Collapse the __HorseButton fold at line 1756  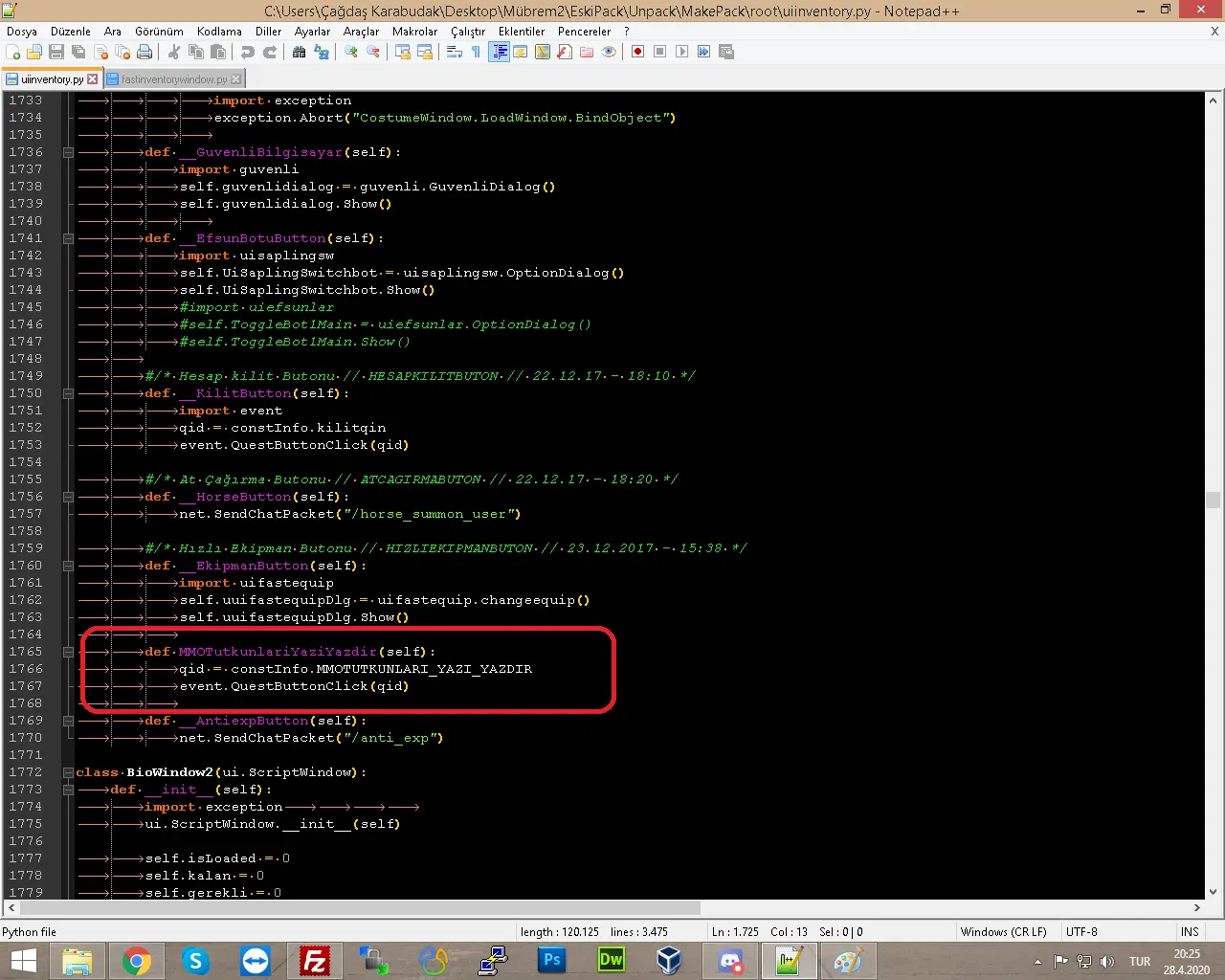click(x=68, y=497)
